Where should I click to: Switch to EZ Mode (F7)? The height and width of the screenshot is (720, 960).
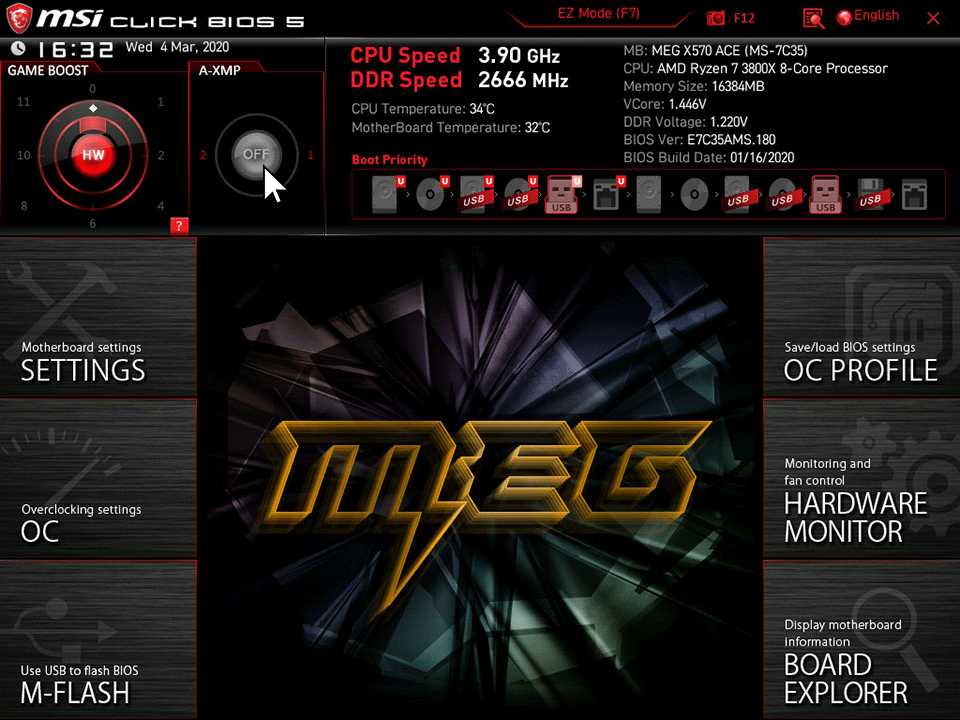point(600,13)
